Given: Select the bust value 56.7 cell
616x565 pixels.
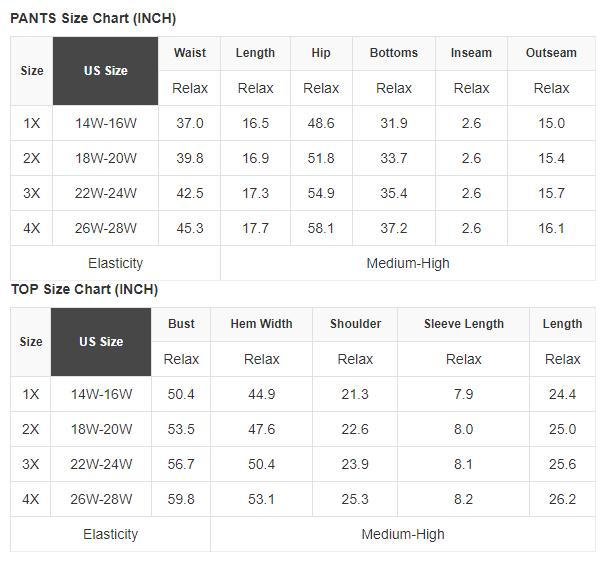Looking at the screenshot, I should click(x=182, y=464).
